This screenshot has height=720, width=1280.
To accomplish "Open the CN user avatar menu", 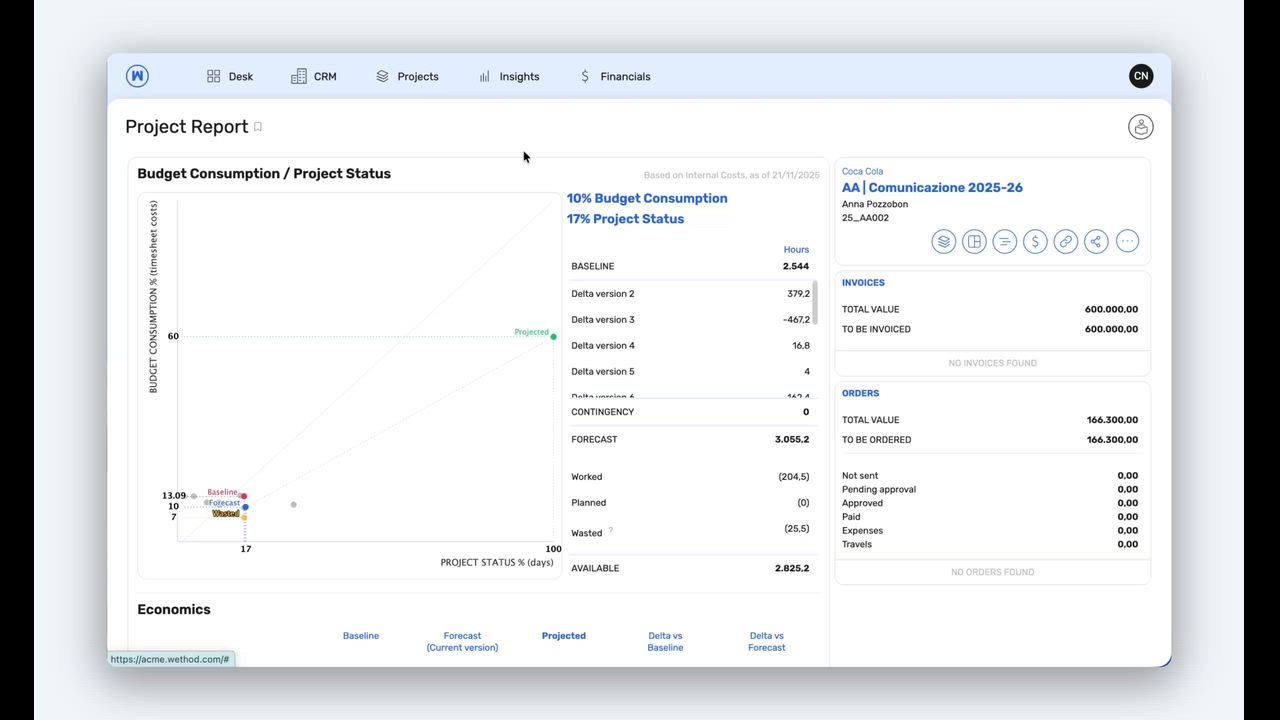I will click(x=1141, y=76).
